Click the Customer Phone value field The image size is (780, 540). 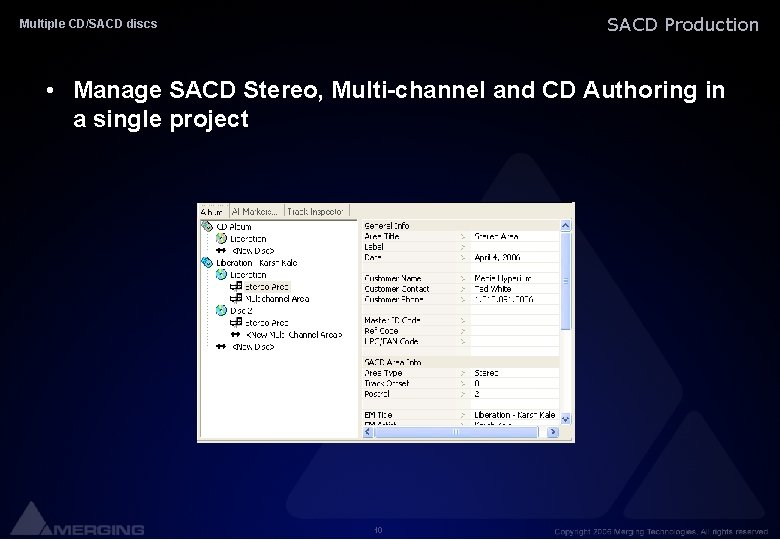click(x=514, y=299)
